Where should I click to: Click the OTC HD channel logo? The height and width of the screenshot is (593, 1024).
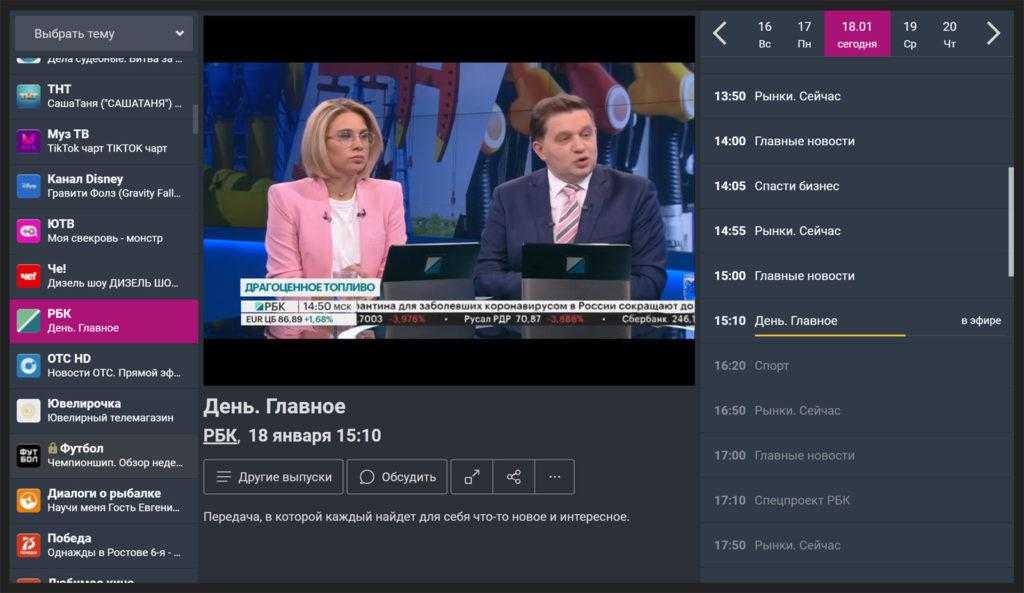tap(28, 366)
